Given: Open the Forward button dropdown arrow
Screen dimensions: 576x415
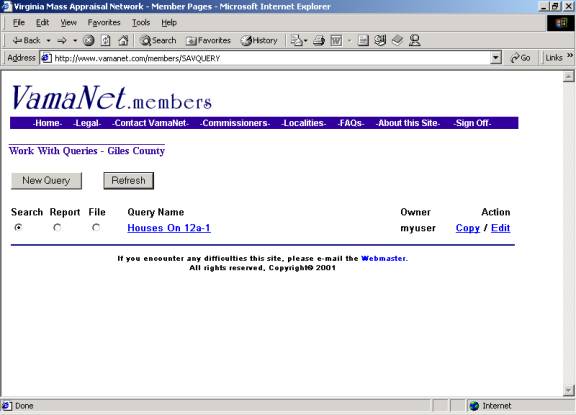Looking at the screenshot, I should [75, 41].
